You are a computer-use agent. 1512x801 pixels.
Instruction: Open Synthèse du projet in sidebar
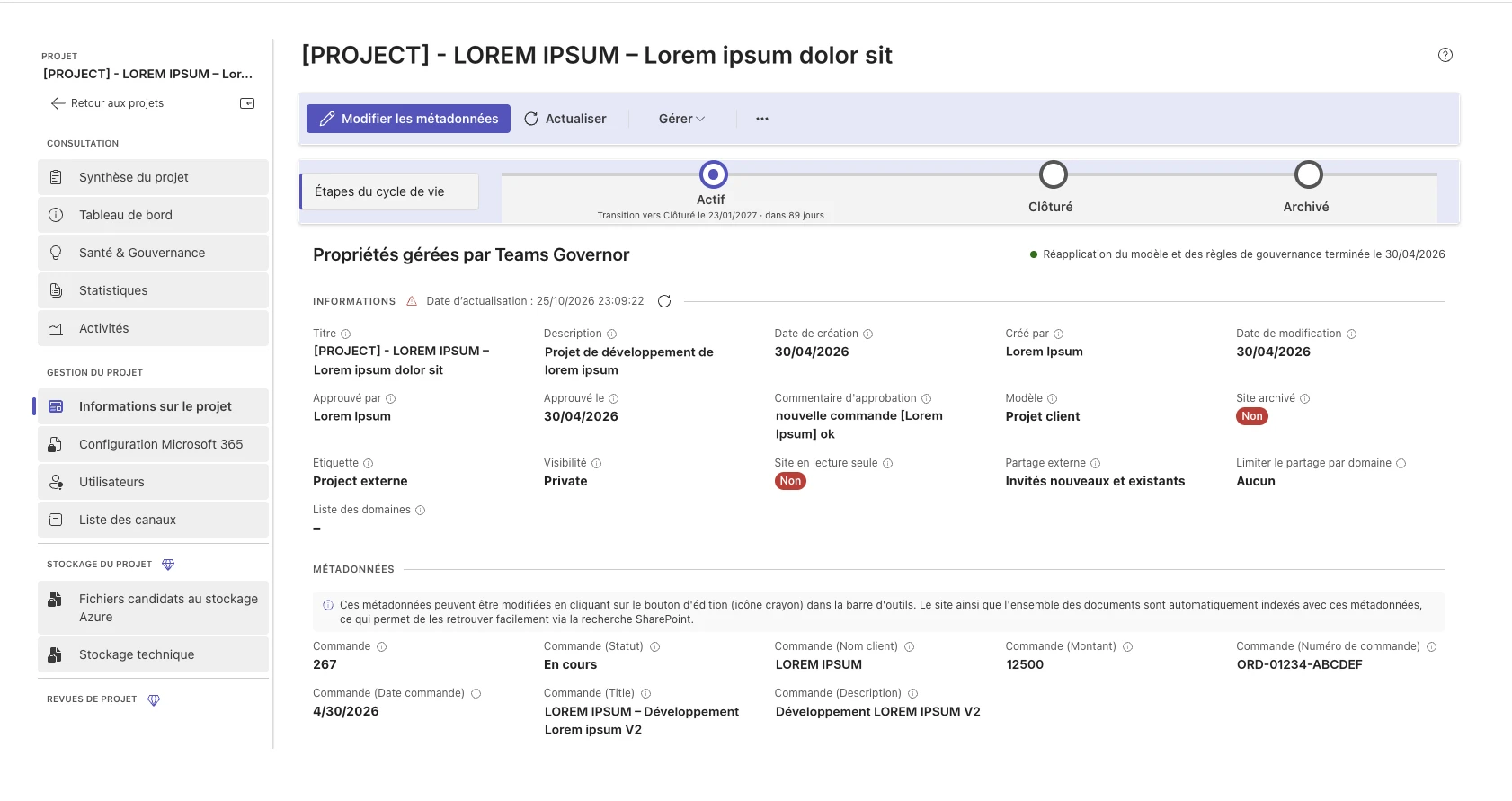[x=153, y=177]
